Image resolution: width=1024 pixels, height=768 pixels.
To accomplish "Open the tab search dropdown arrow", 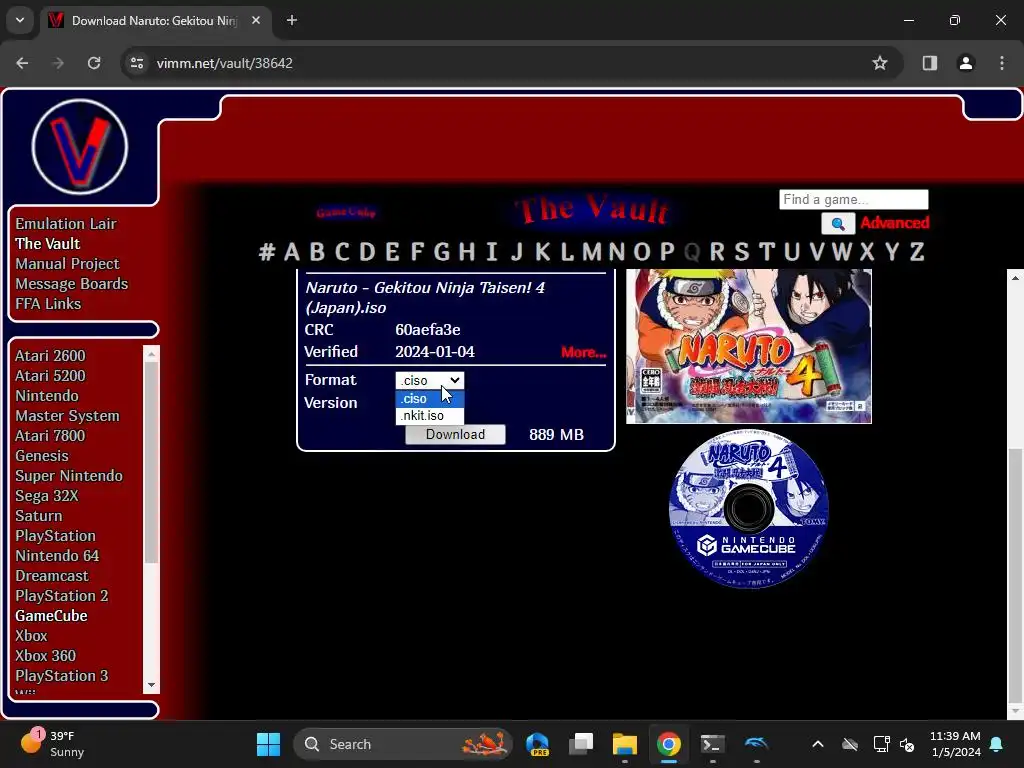I will click(x=20, y=20).
